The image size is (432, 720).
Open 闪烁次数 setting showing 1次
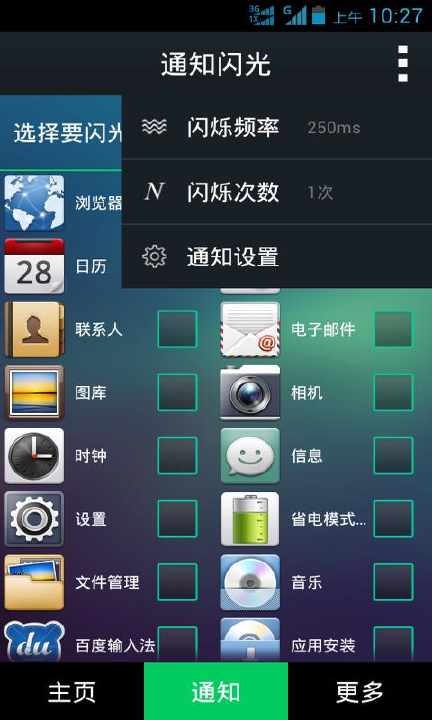[277, 192]
